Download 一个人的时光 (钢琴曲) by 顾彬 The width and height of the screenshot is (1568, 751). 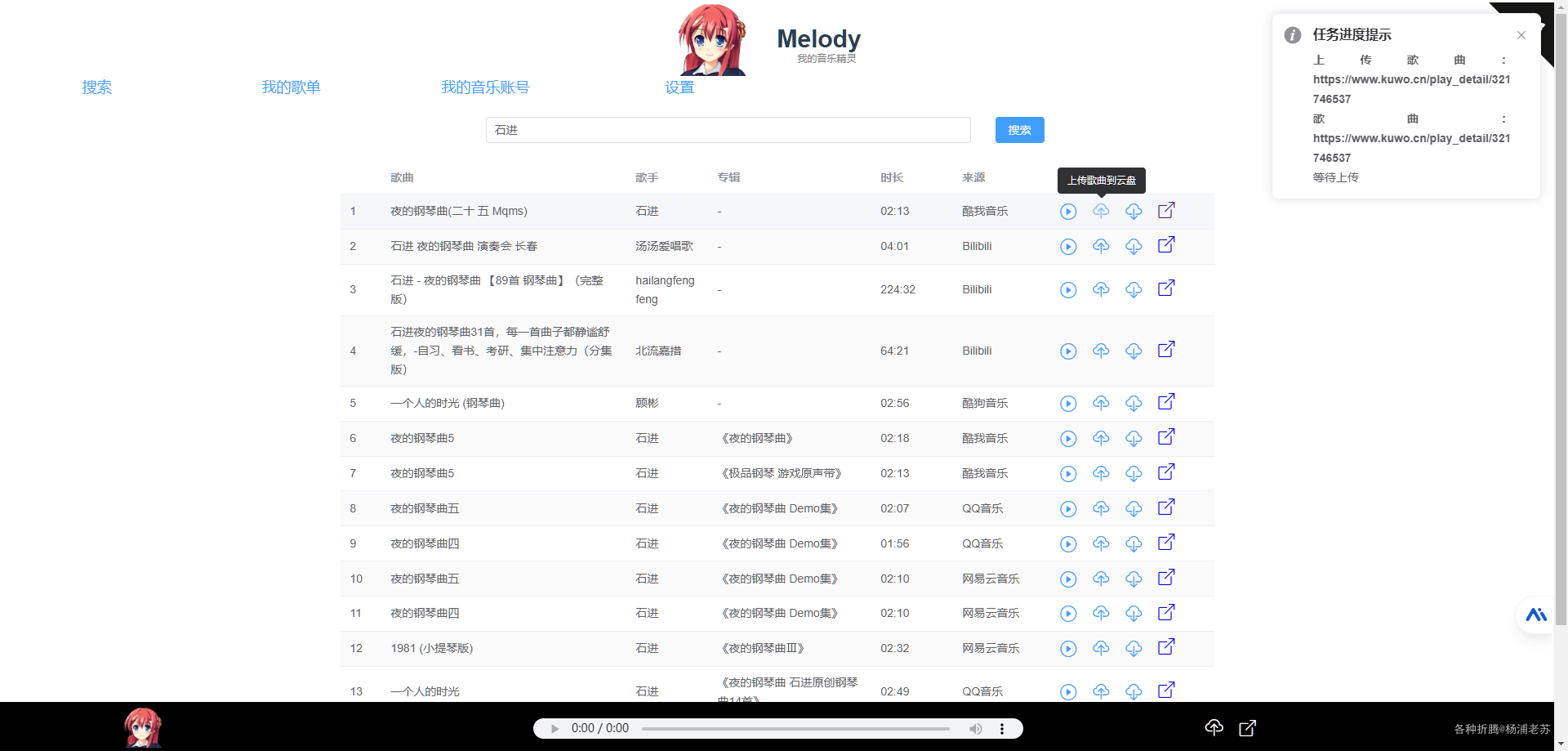coord(1134,404)
